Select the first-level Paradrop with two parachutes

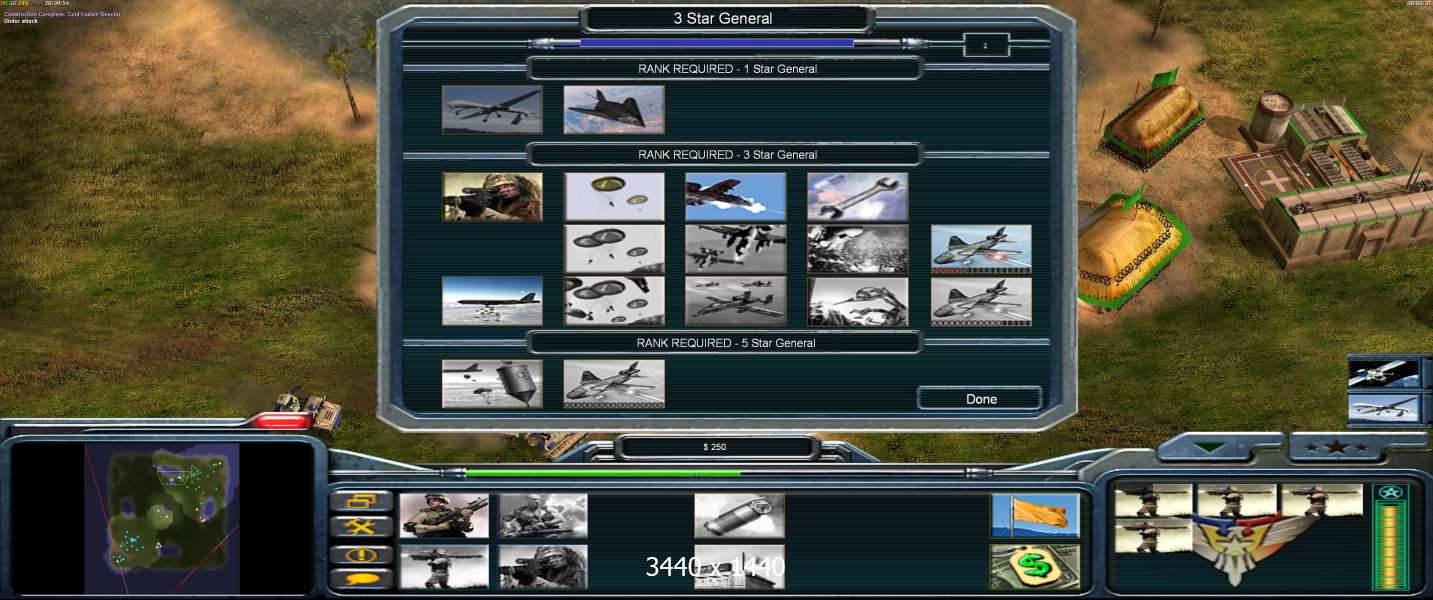(614, 197)
